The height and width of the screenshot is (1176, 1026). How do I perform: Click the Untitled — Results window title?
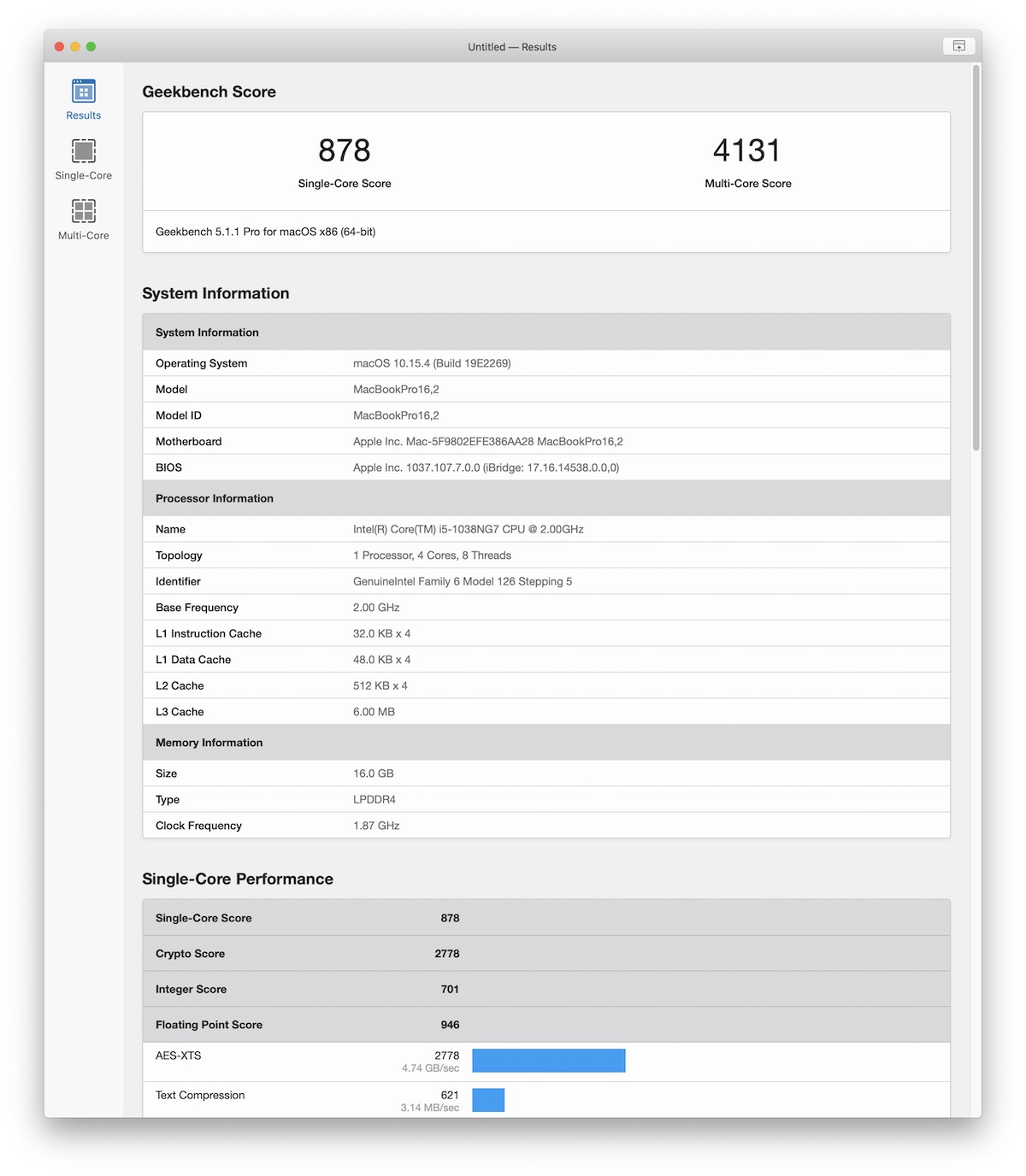tap(512, 47)
